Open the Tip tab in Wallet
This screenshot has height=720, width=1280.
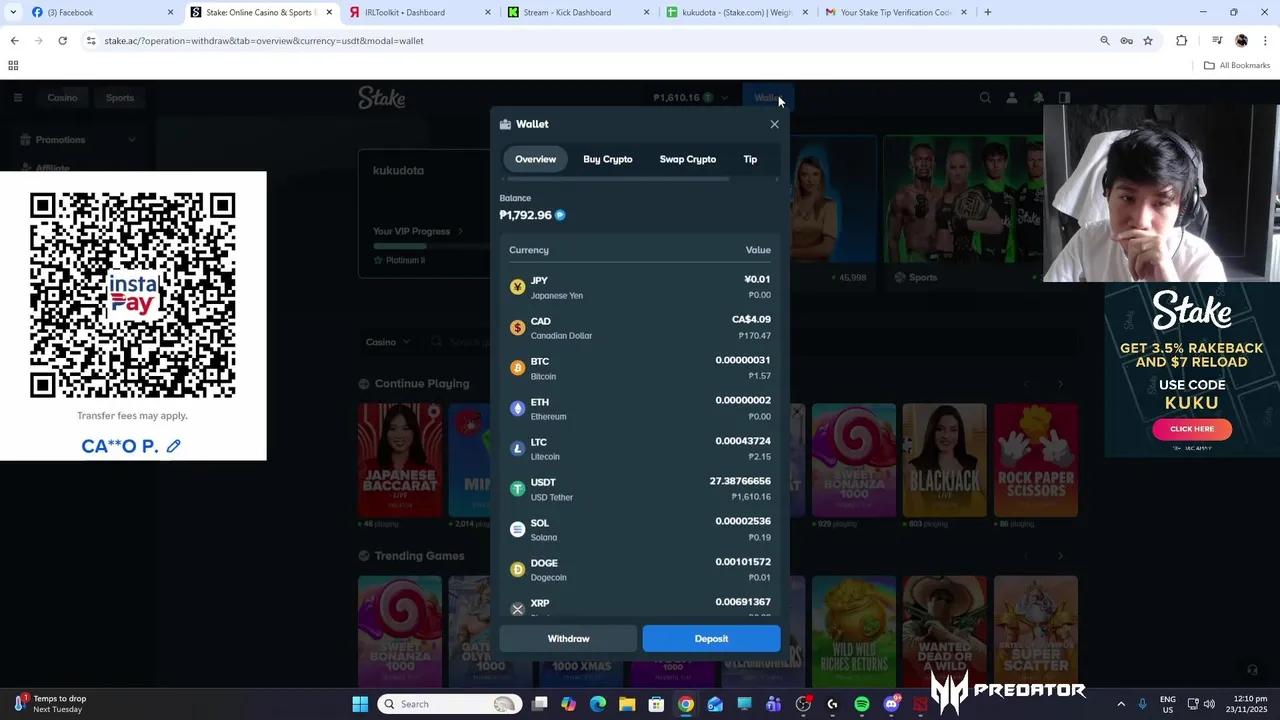(750, 159)
